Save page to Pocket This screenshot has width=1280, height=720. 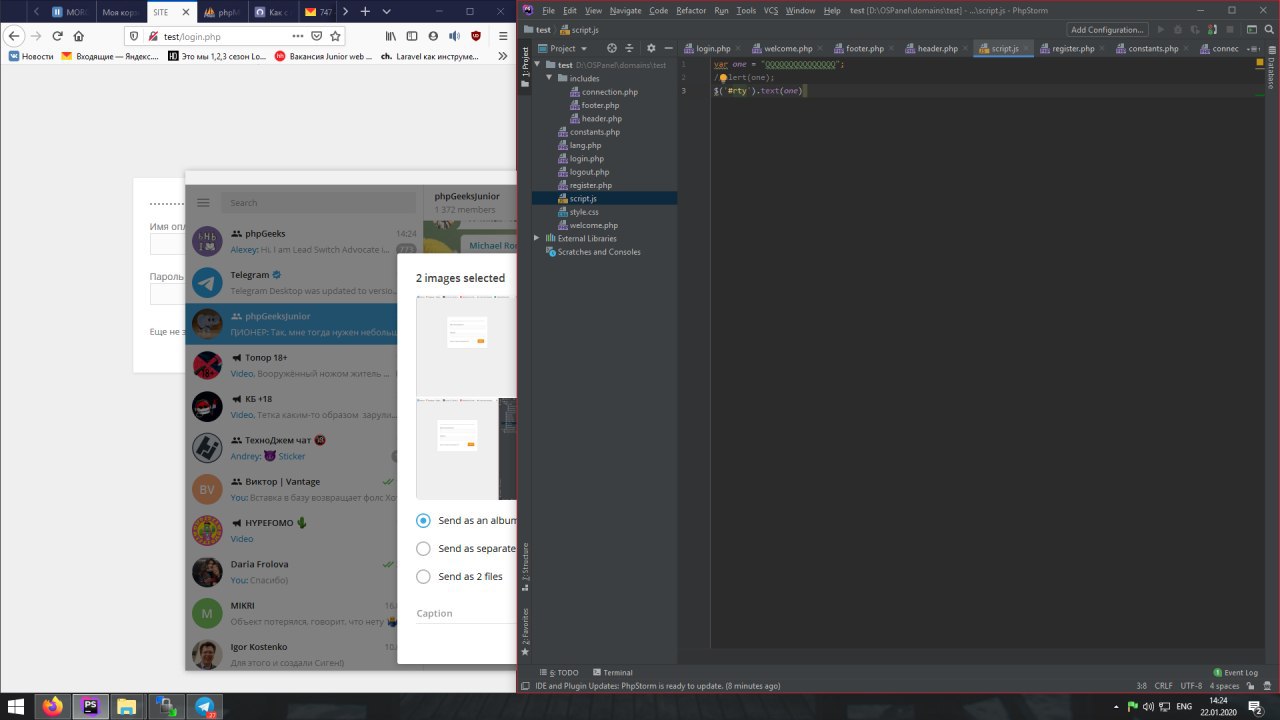click(316, 36)
